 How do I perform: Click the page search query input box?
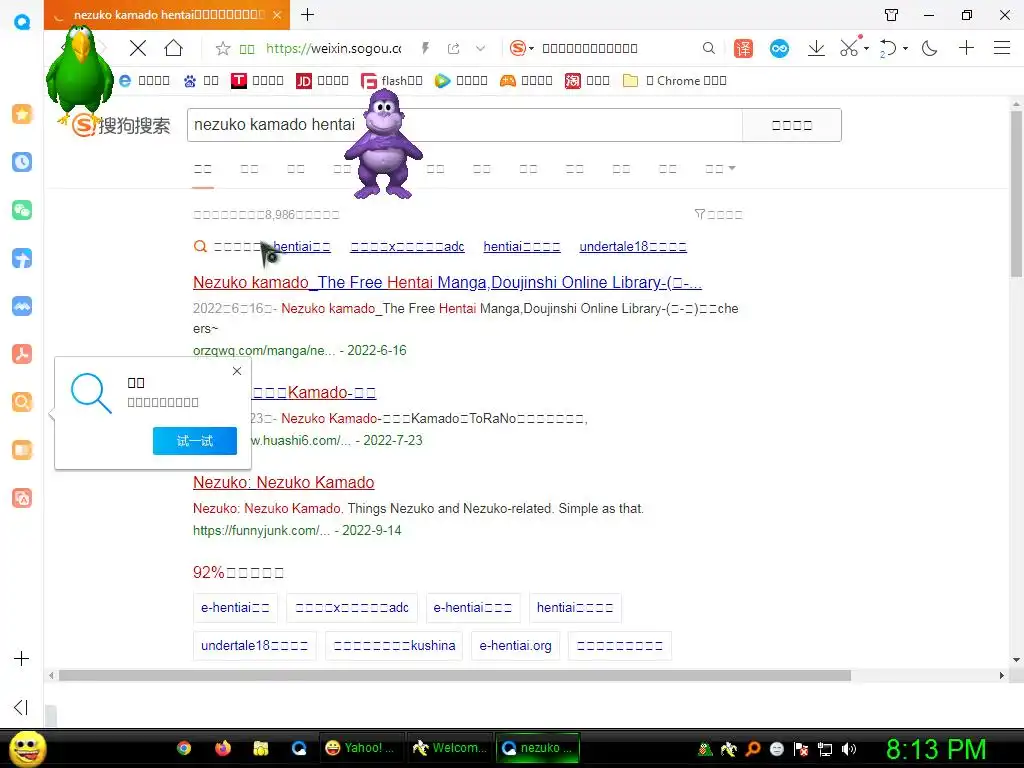pyautogui.click(x=464, y=125)
